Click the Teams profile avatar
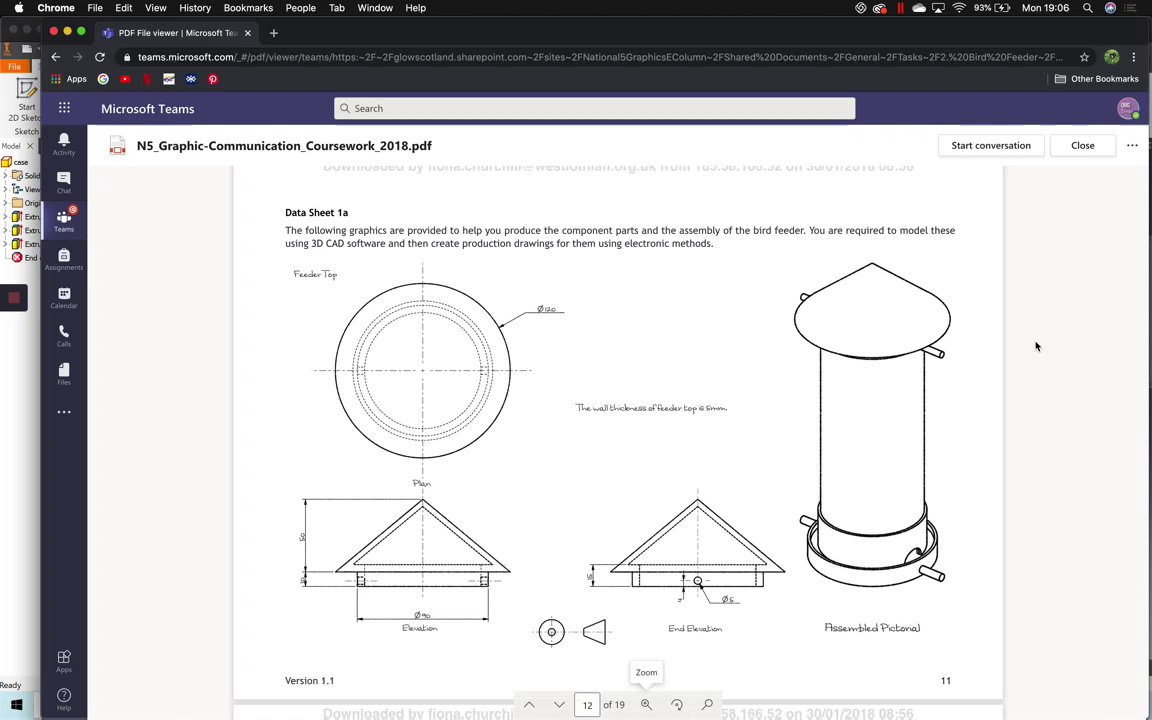 tap(1128, 108)
